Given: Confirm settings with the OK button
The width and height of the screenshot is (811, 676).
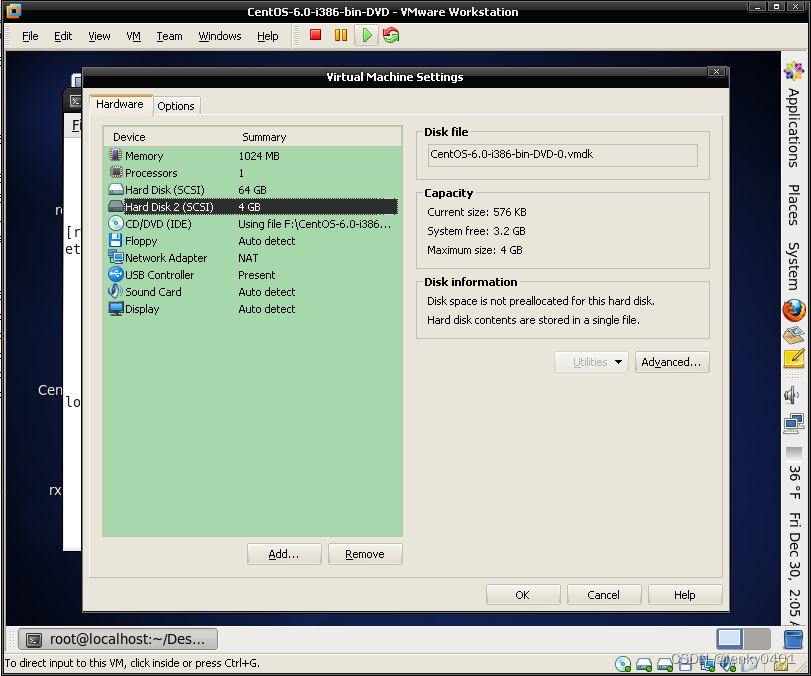Looking at the screenshot, I should pos(523,595).
